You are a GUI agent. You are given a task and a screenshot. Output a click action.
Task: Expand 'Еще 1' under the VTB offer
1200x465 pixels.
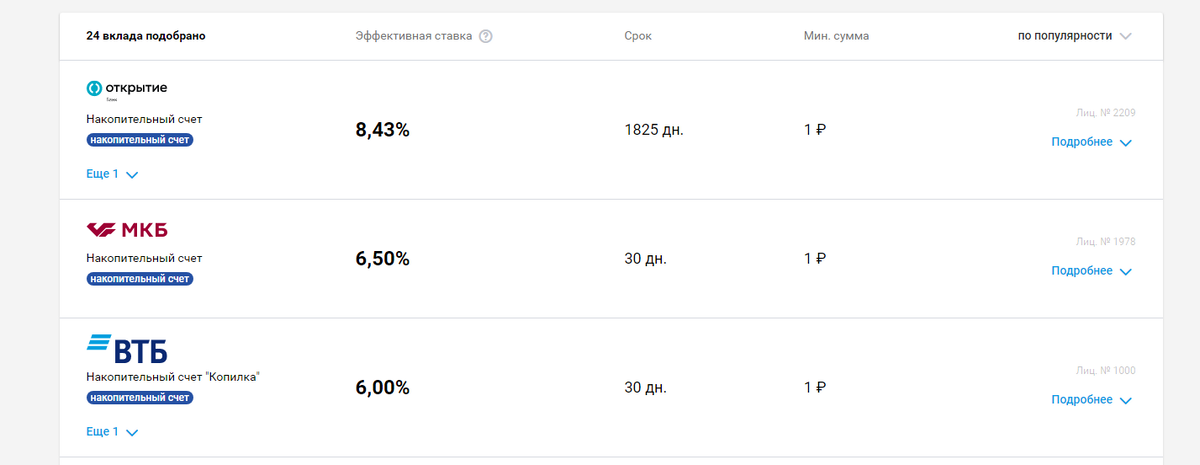click(111, 432)
